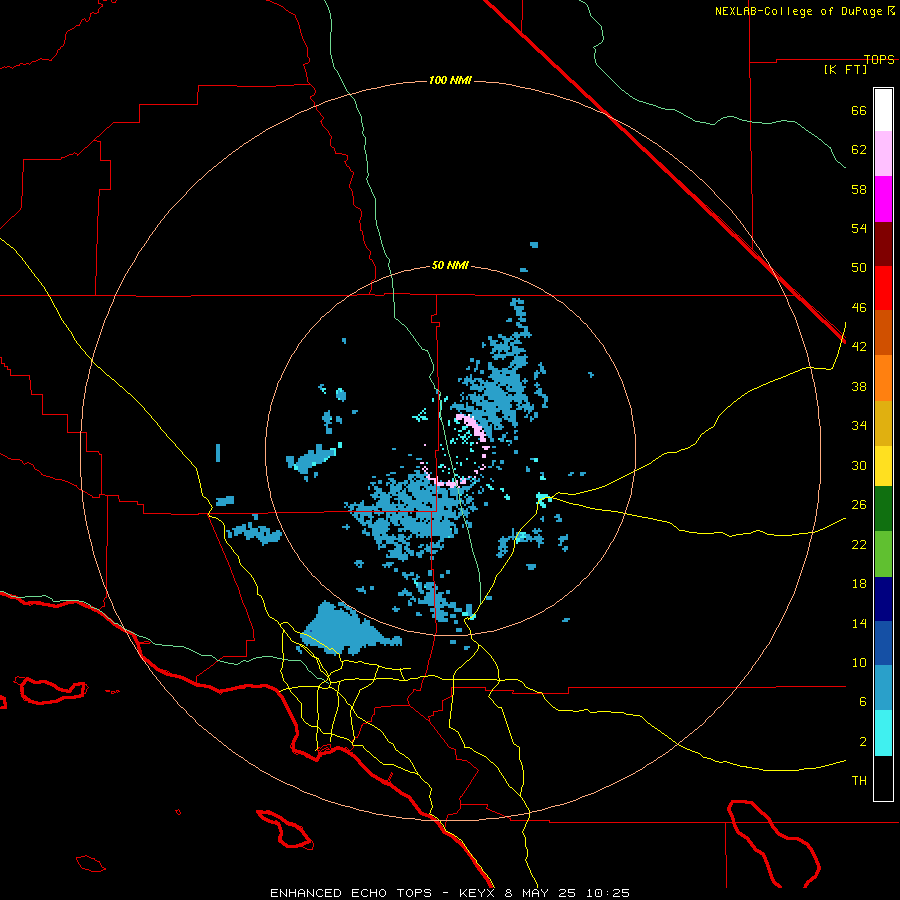
Task: Pick the bright red legend swatch
Action: [x=883, y=288]
